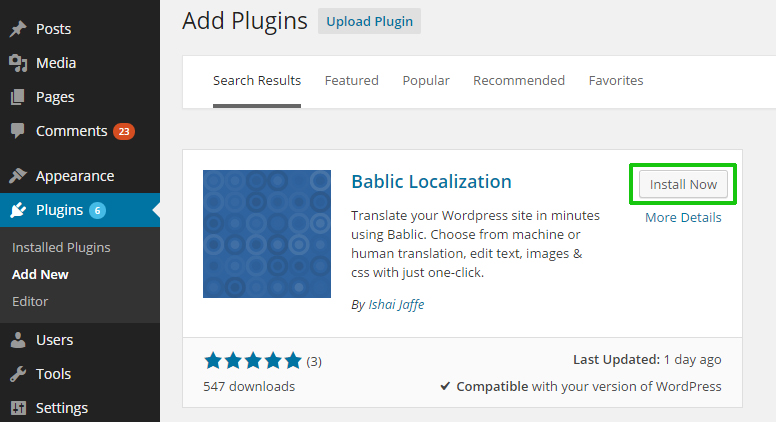The width and height of the screenshot is (776, 422).
Task: Click the Users person icon
Action: click(x=18, y=340)
